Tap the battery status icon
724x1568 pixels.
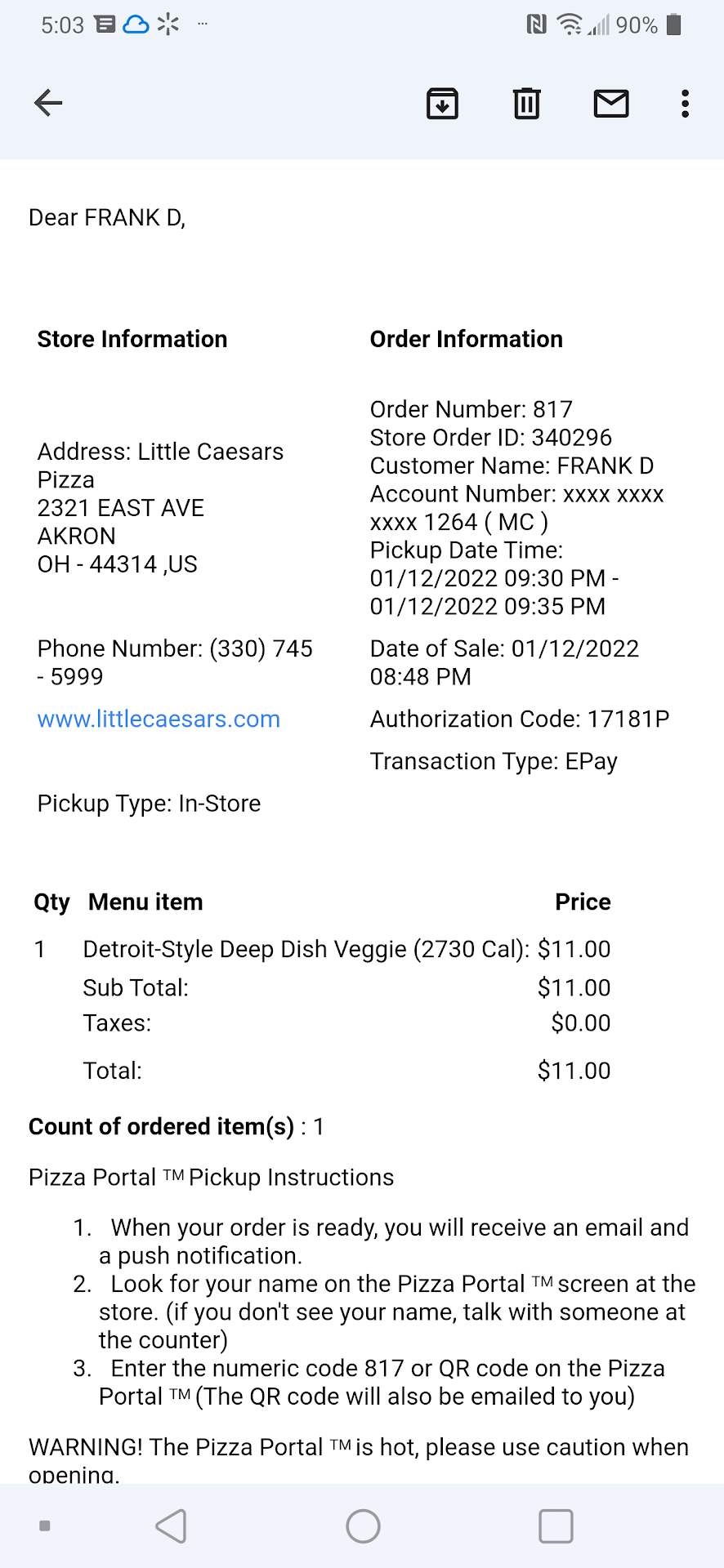pos(673,24)
